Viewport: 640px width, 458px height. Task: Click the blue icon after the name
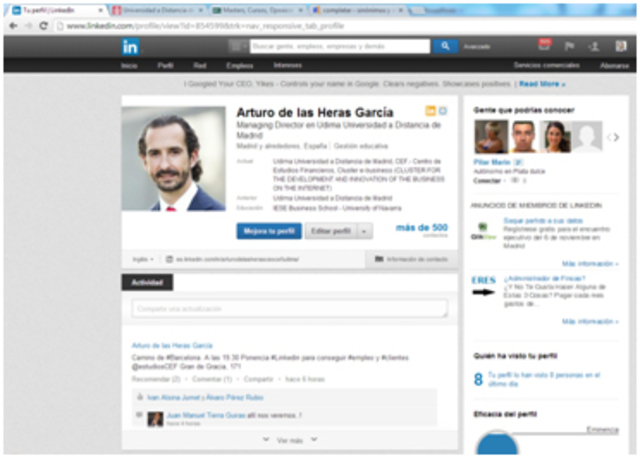click(x=443, y=111)
